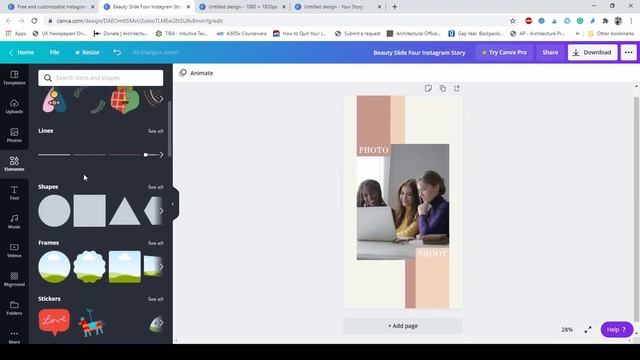Open the Help button
This screenshot has width=640, height=360.
coord(616,329)
